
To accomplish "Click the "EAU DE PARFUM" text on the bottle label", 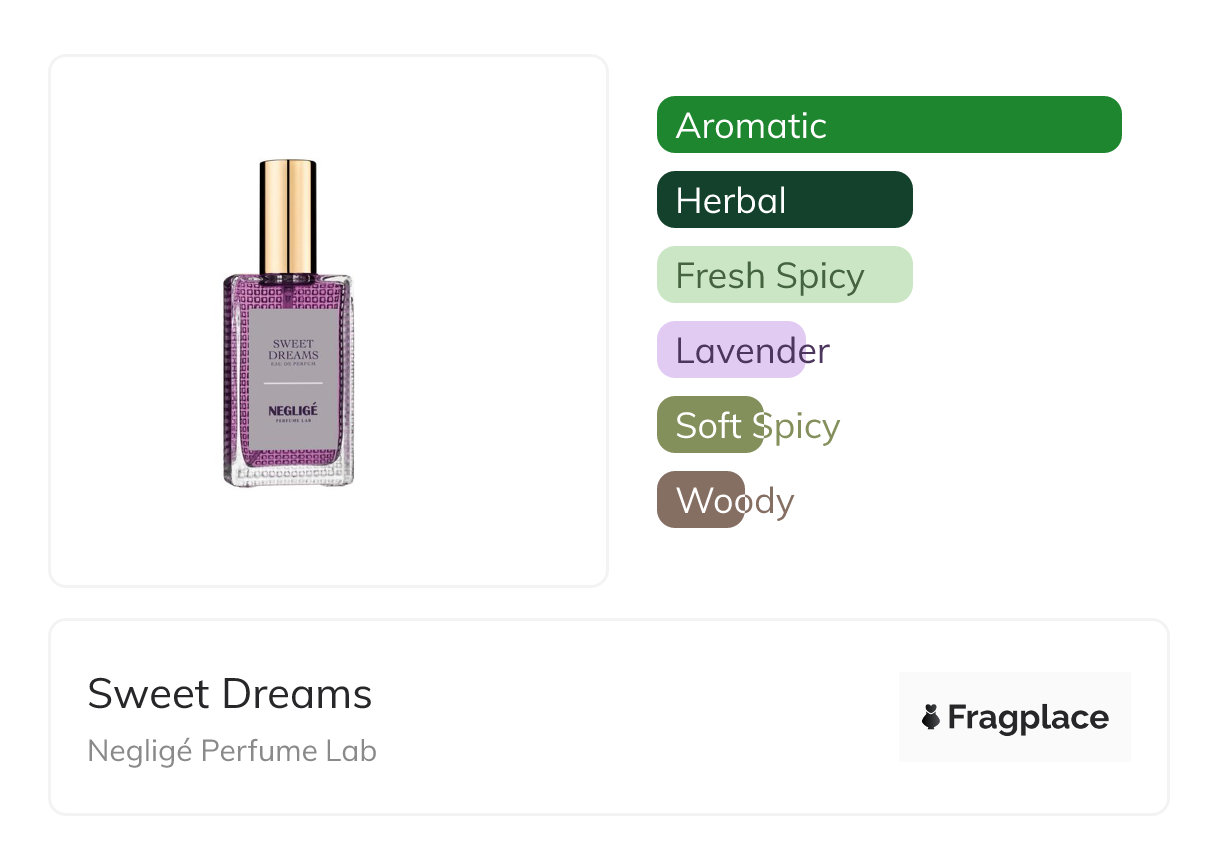I will (293, 364).
